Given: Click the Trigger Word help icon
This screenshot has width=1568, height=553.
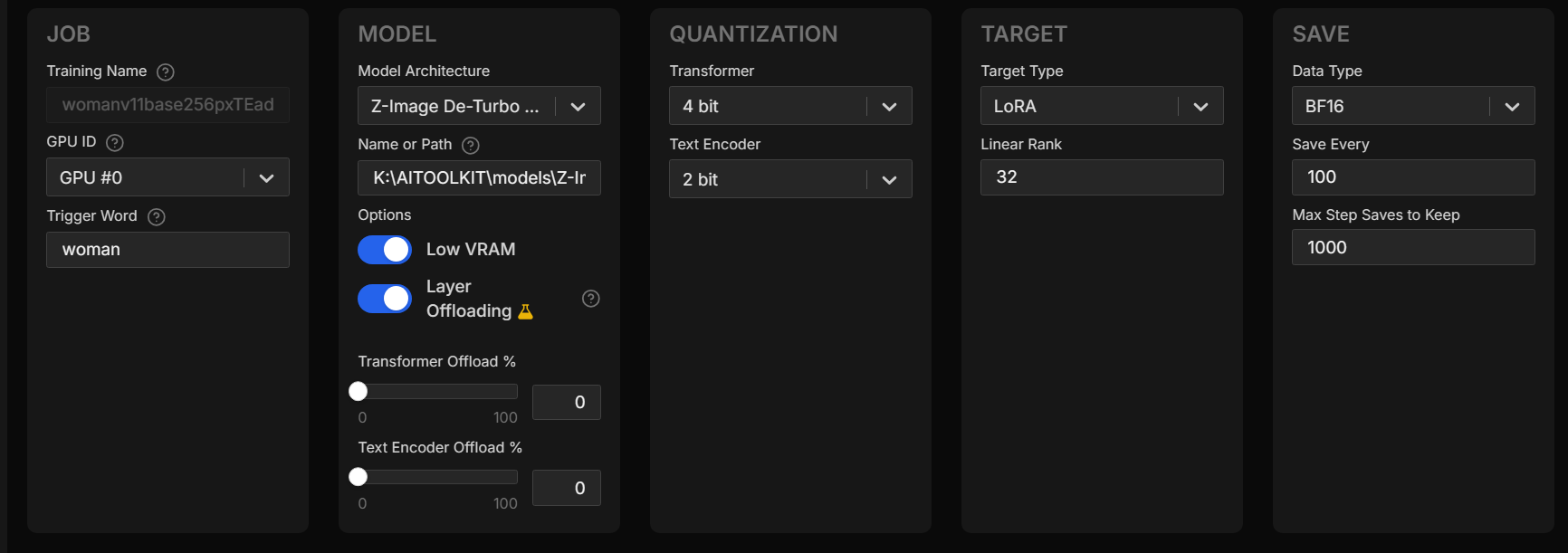Looking at the screenshot, I should click(x=157, y=217).
